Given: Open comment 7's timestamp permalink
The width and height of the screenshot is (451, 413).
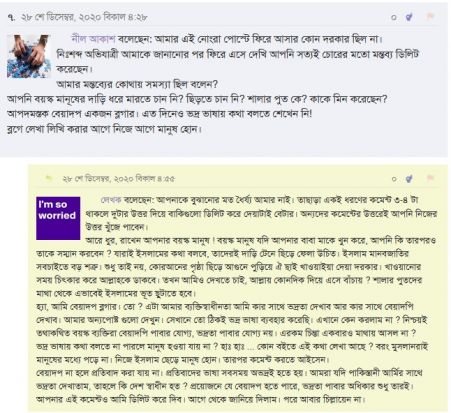Looking at the screenshot, I should click(x=84, y=17).
